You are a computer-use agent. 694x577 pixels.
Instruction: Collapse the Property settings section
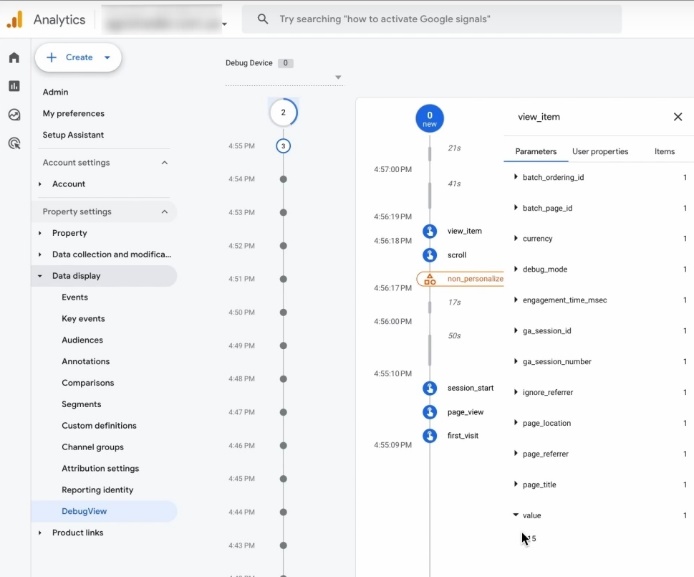(164, 212)
